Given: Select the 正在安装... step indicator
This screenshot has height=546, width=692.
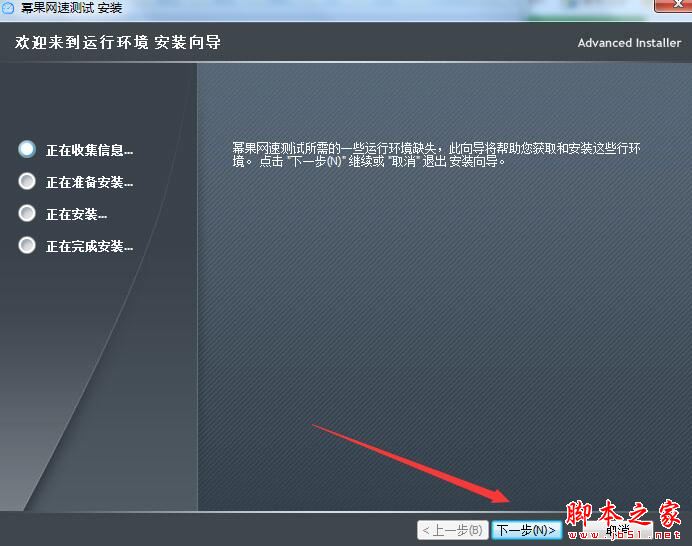Looking at the screenshot, I should 27,214.
